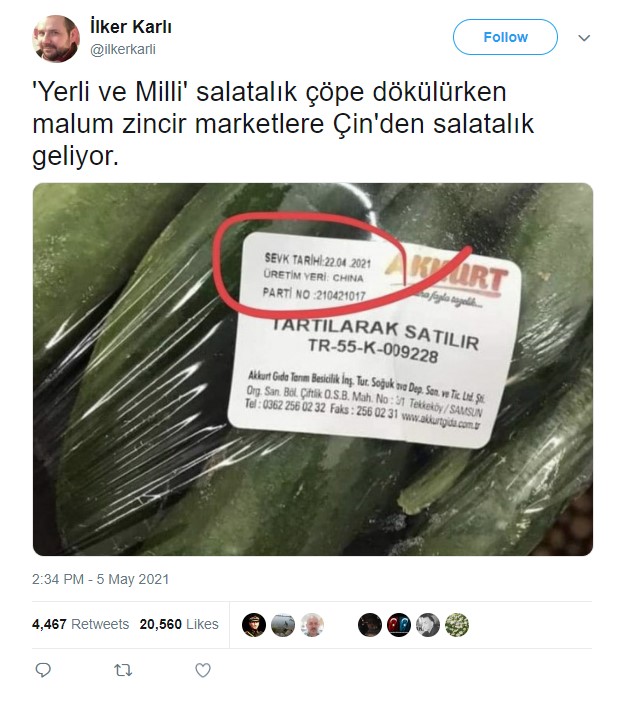
Task: View the 20,560 Likes list
Action: click(x=179, y=624)
